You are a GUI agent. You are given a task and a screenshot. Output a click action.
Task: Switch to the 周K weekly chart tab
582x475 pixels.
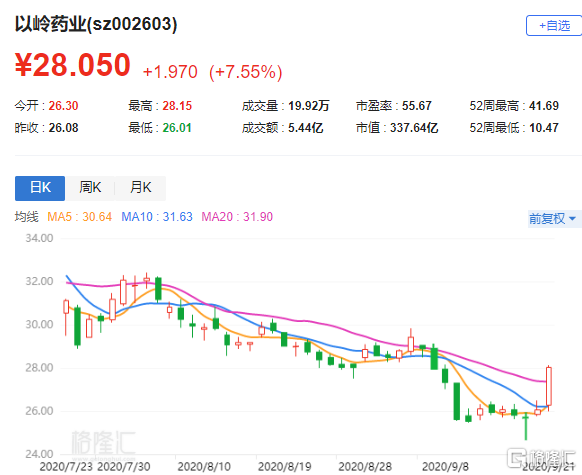click(90, 188)
